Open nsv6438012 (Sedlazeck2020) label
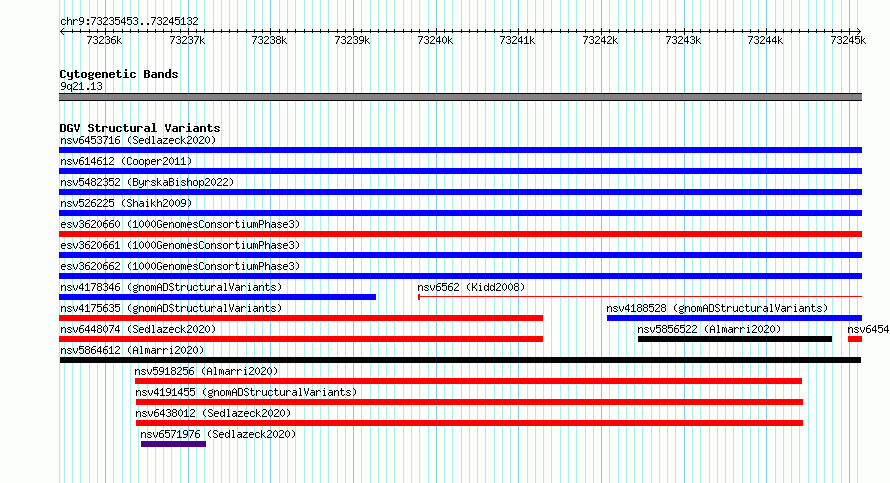 pos(213,413)
